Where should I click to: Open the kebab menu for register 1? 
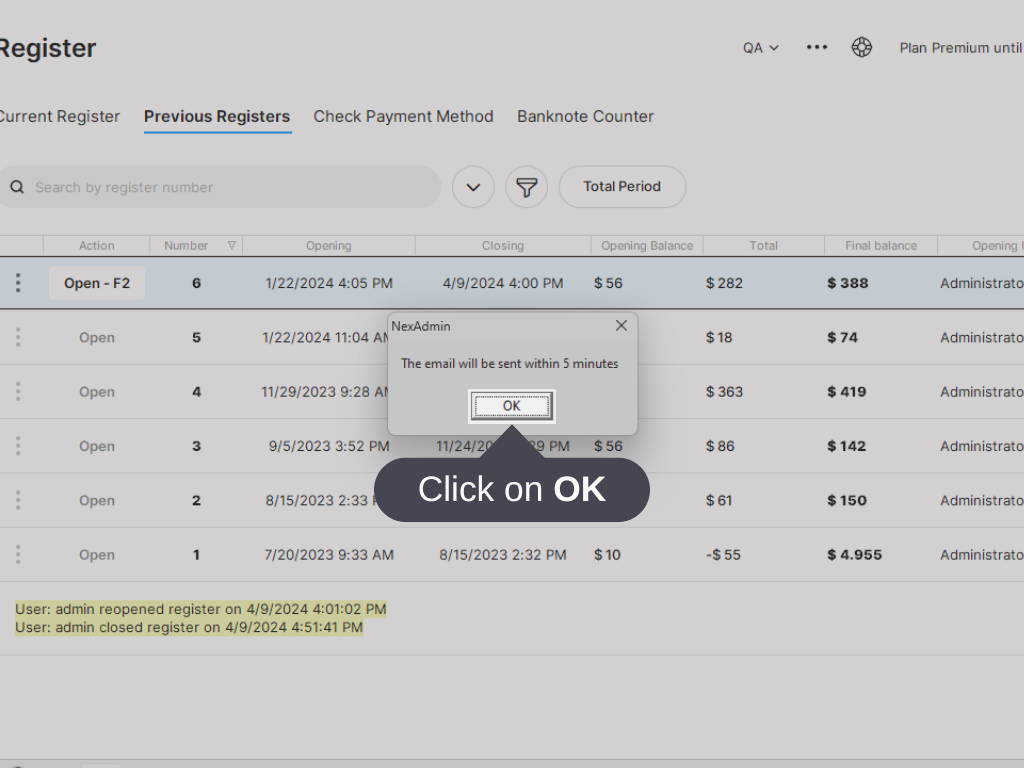pos(17,554)
